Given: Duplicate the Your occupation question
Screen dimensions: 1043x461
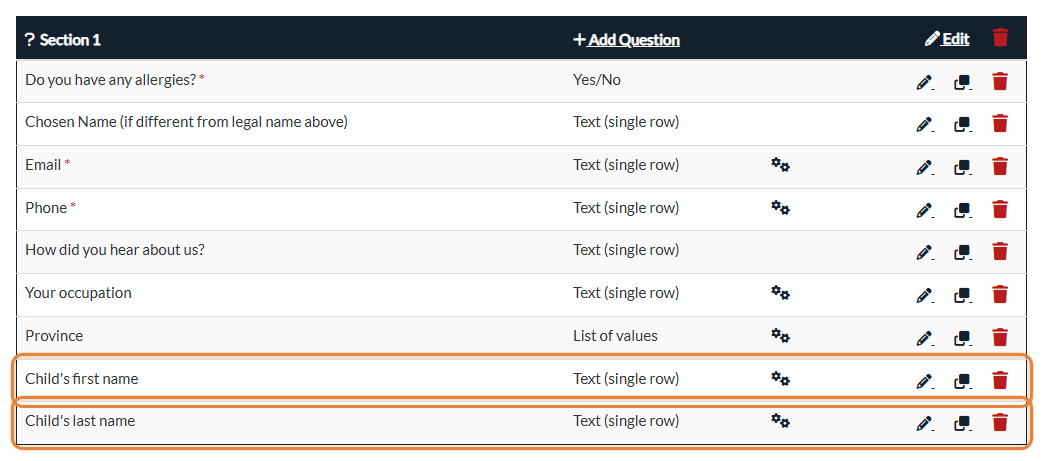Looking at the screenshot, I should point(962,295).
